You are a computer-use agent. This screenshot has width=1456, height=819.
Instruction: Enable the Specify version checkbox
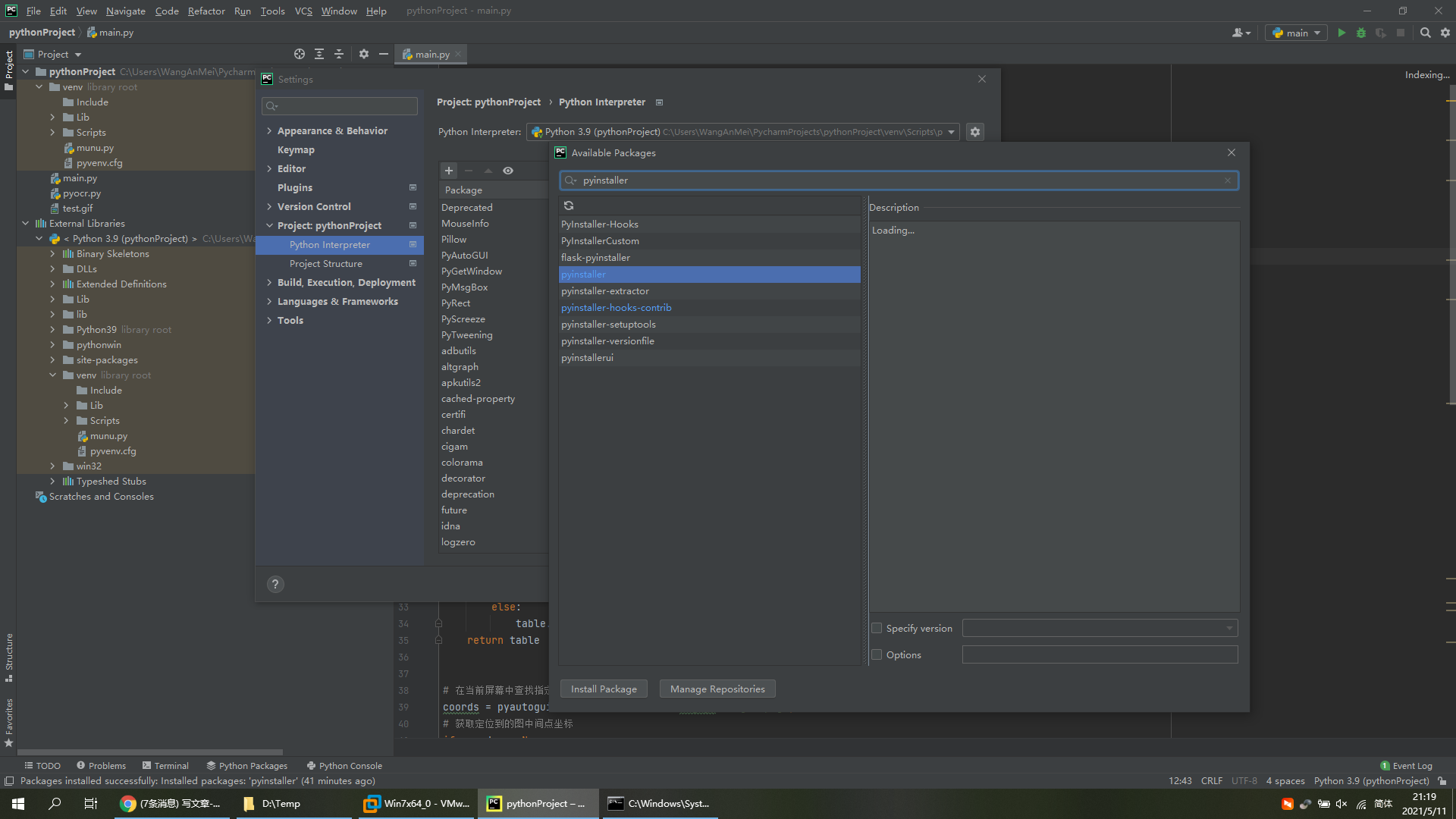click(877, 628)
